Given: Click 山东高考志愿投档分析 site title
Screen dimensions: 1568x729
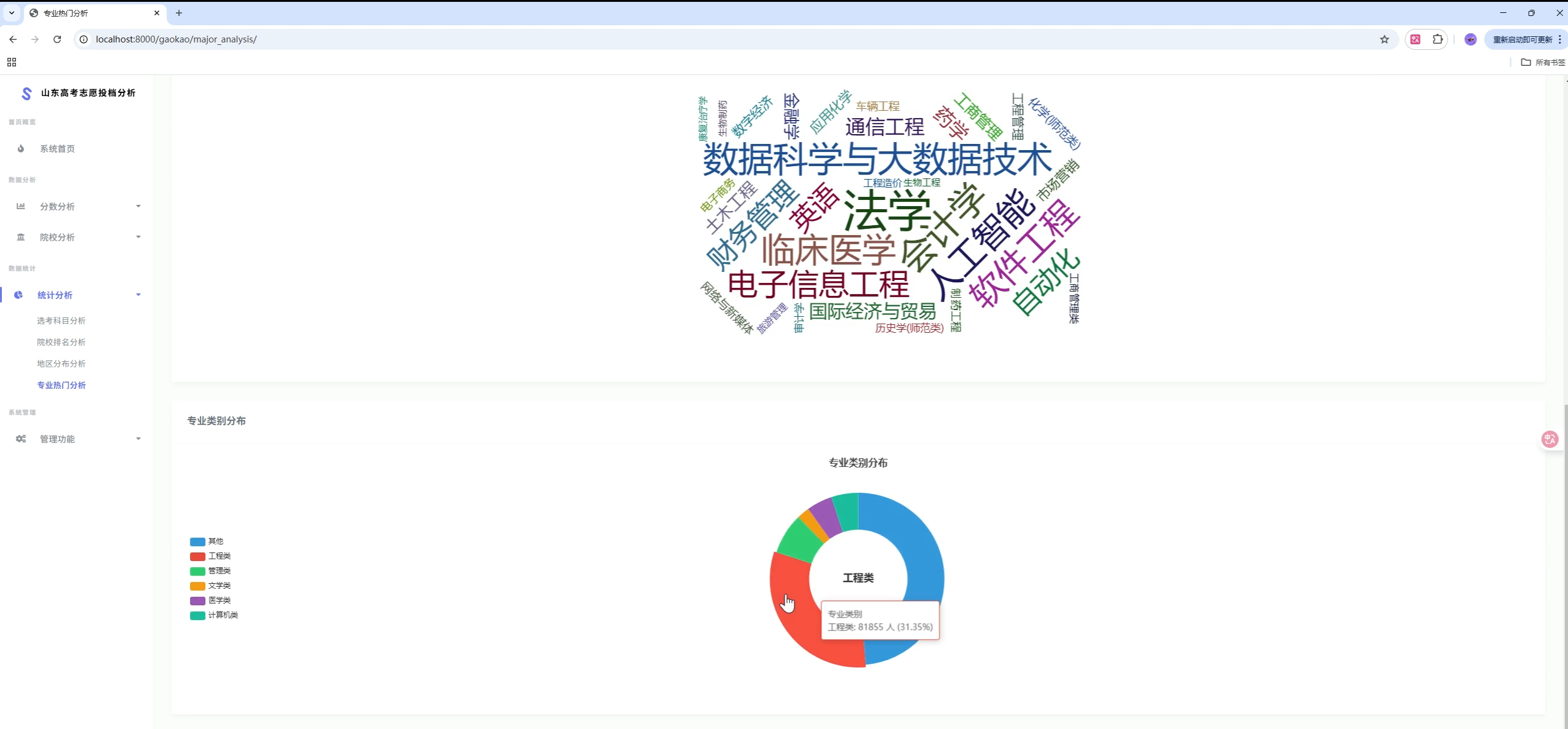Looking at the screenshot, I should click(88, 93).
